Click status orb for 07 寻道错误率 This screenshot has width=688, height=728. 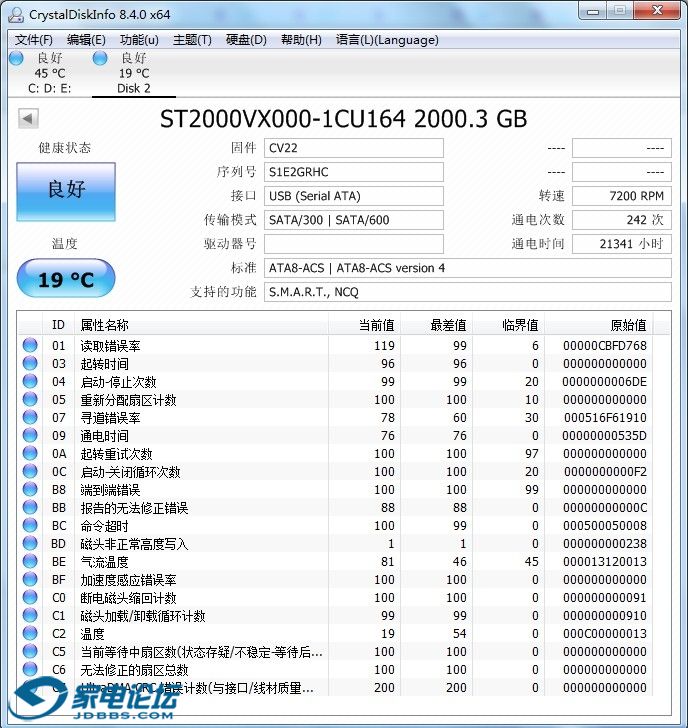(x=30, y=417)
